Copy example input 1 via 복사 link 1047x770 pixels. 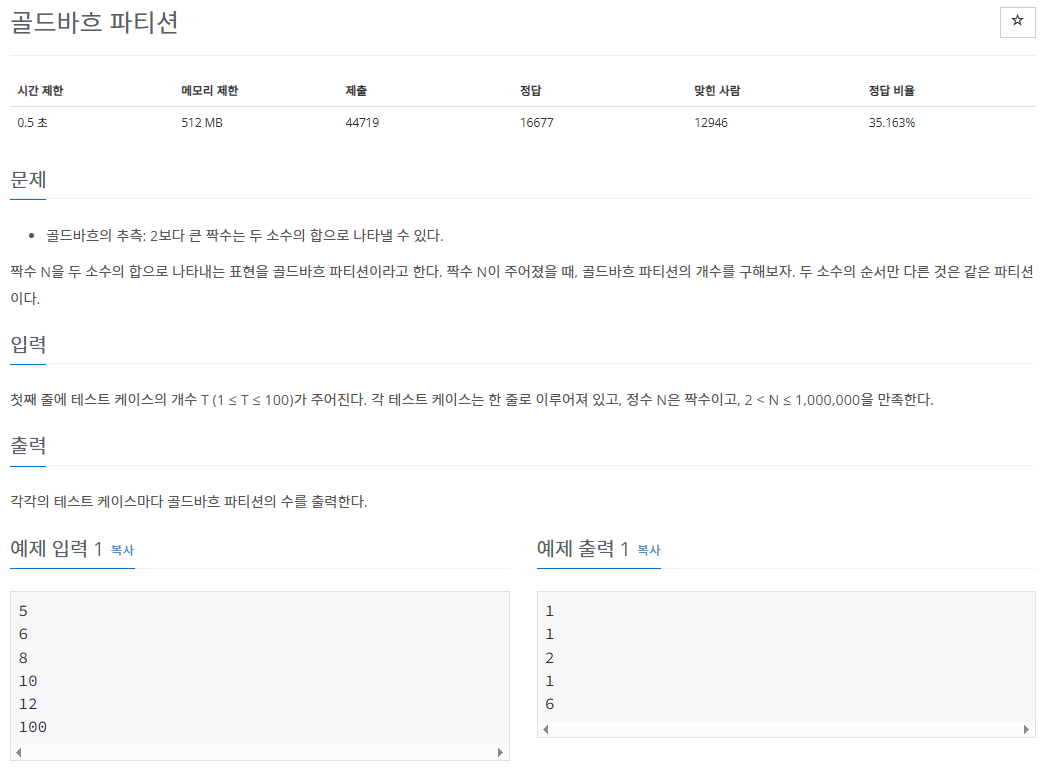pyautogui.click(x=122, y=550)
